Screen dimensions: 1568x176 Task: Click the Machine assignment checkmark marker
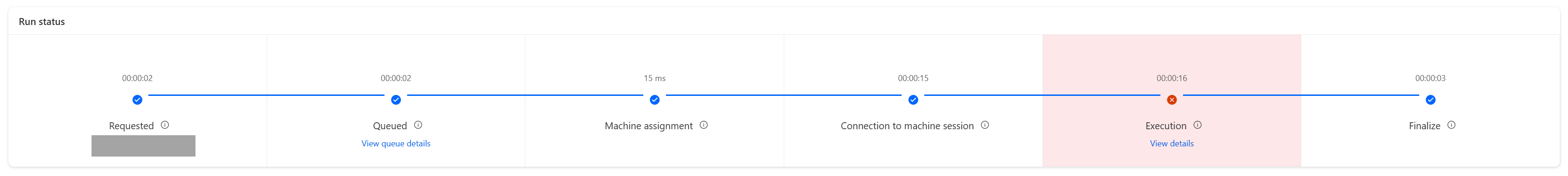[x=655, y=100]
